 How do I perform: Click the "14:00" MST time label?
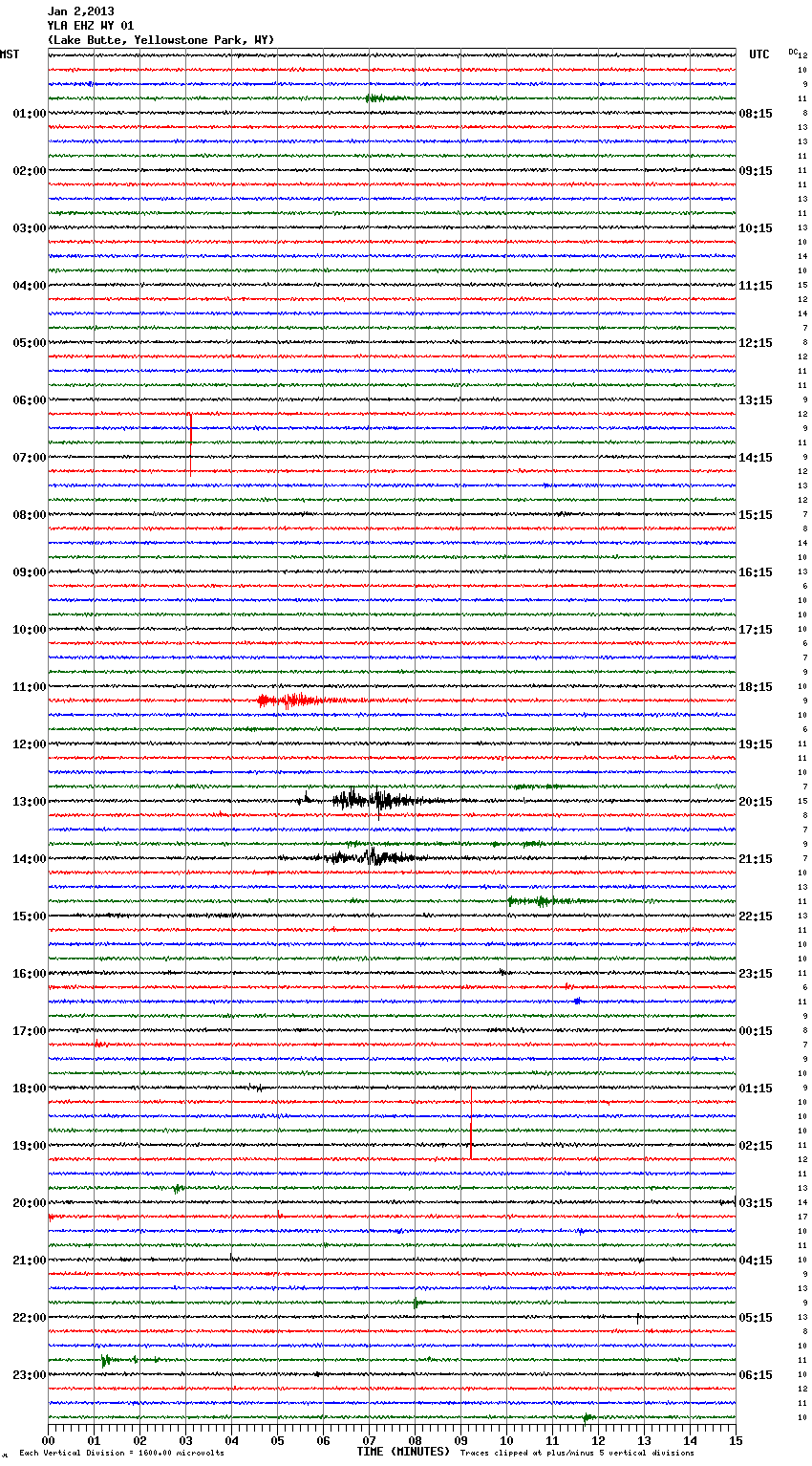(30, 859)
